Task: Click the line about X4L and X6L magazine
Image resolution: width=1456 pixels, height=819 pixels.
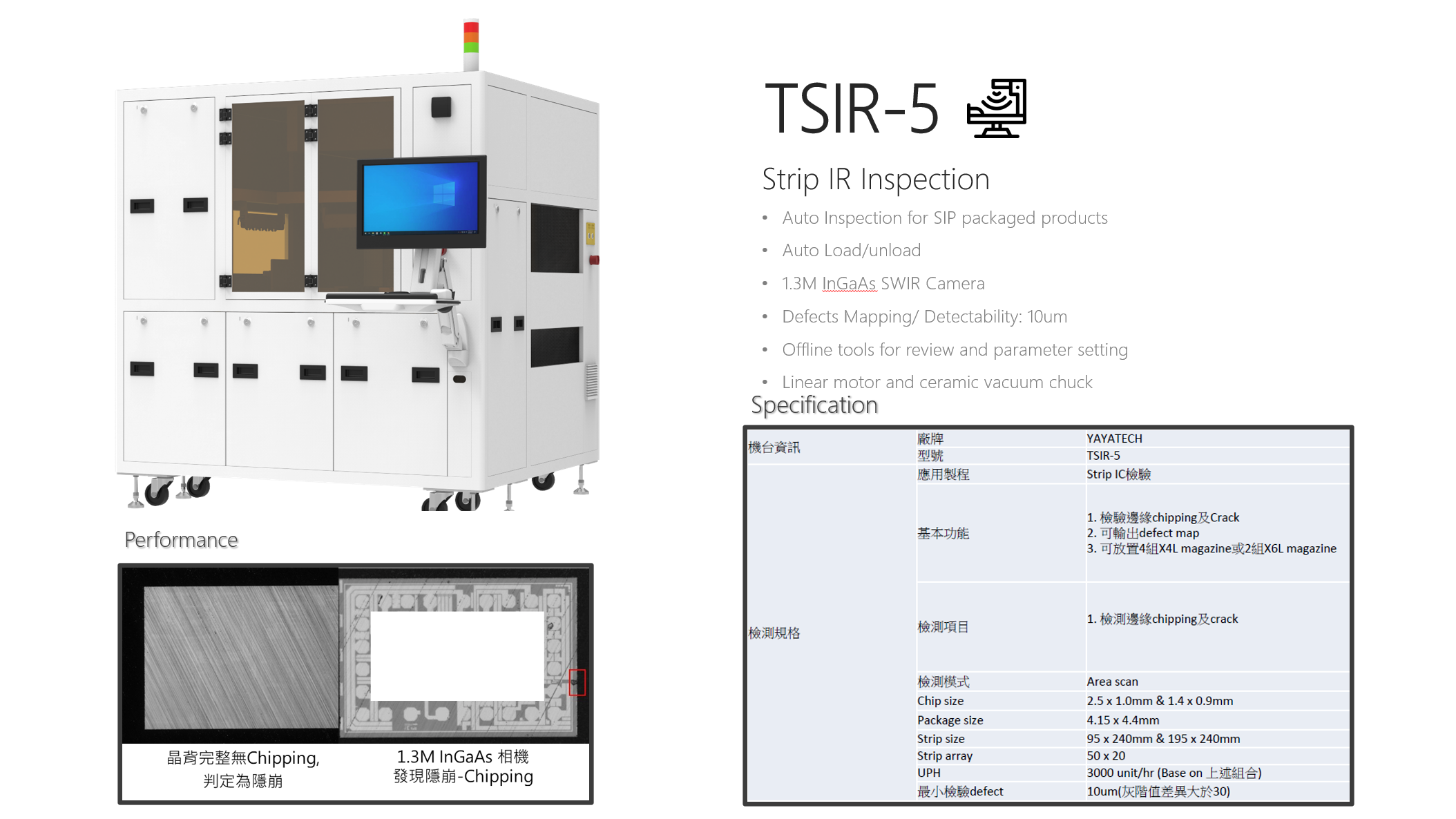Action: point(1211,549)
